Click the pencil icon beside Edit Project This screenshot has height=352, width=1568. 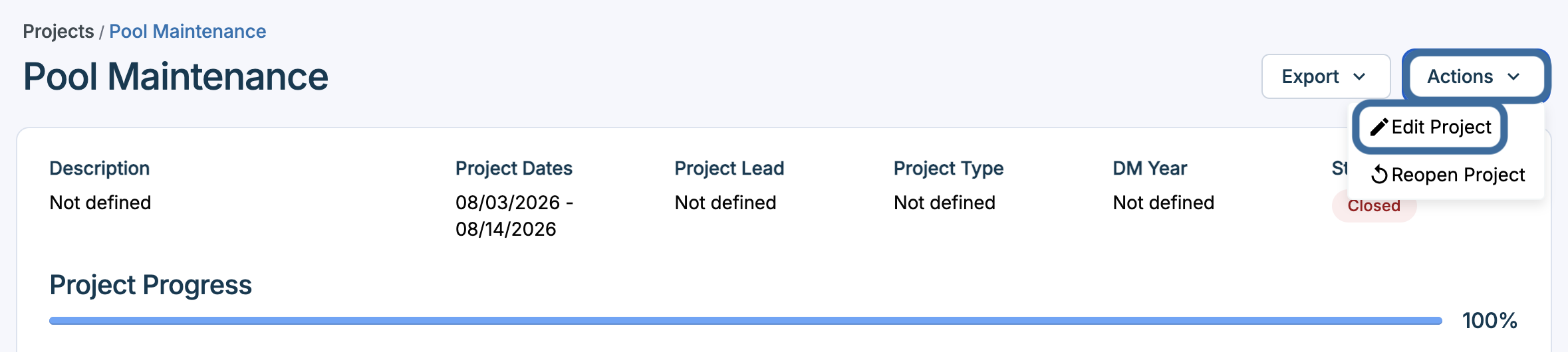1379,127
